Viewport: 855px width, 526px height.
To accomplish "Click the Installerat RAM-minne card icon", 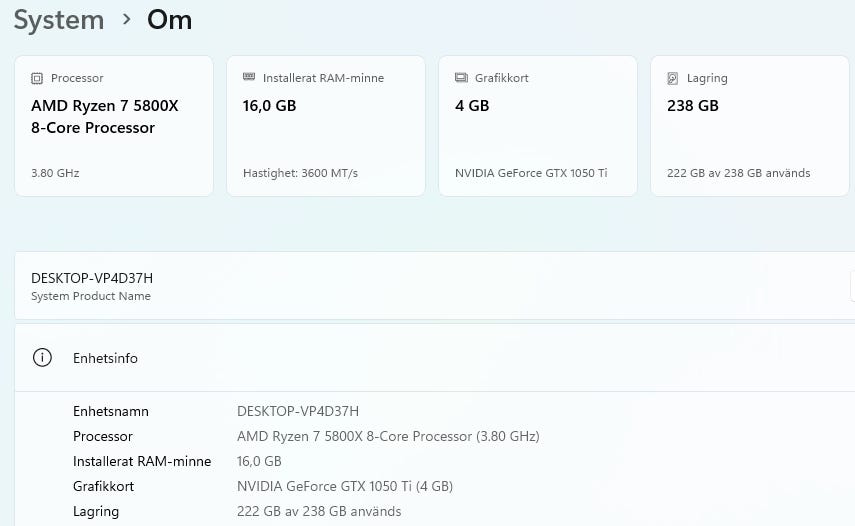I will click(x=249, y=78).
